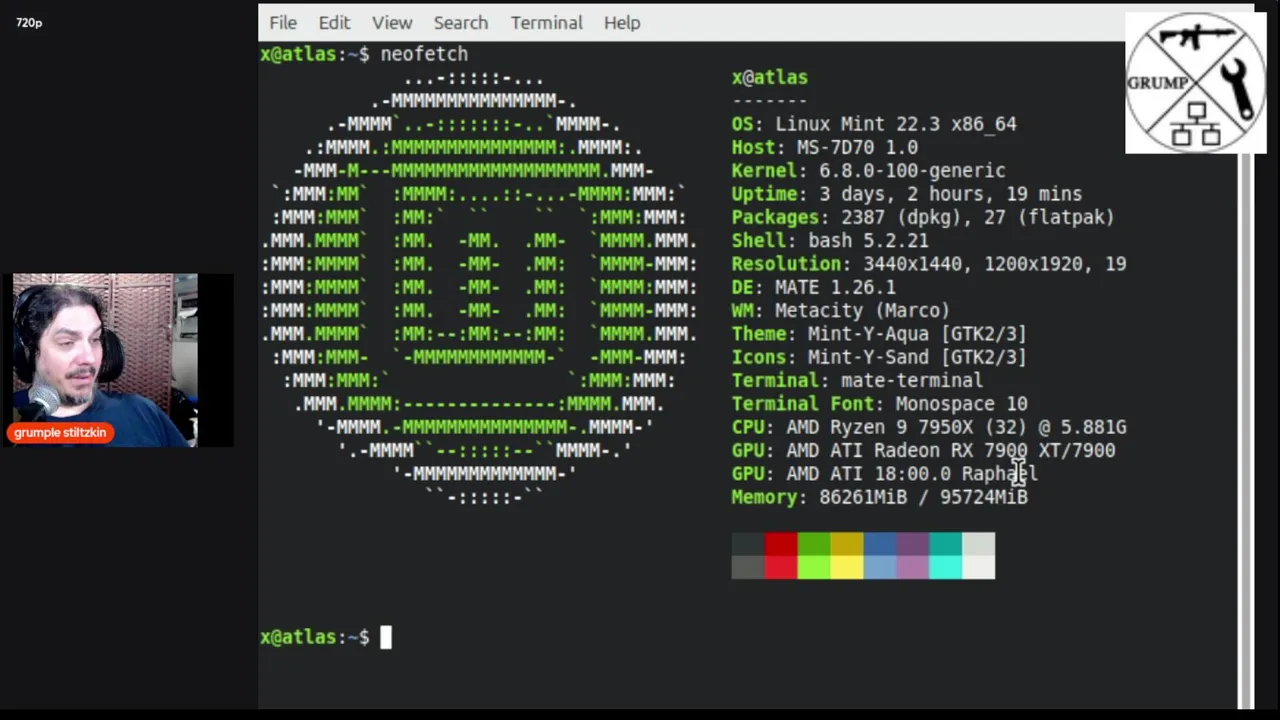Viewport: 1280px width, 720px height.
Task: Click the GRUMP channel logo
Action: tap(1196, 83)
